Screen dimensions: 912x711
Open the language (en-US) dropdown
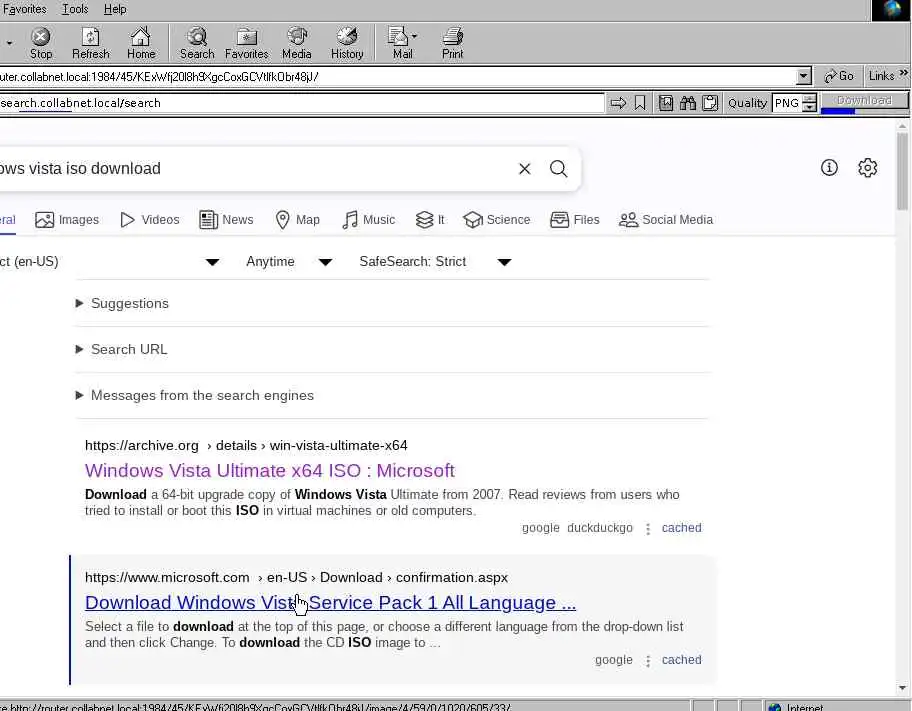pyautogui.click(x=111, y=262)
